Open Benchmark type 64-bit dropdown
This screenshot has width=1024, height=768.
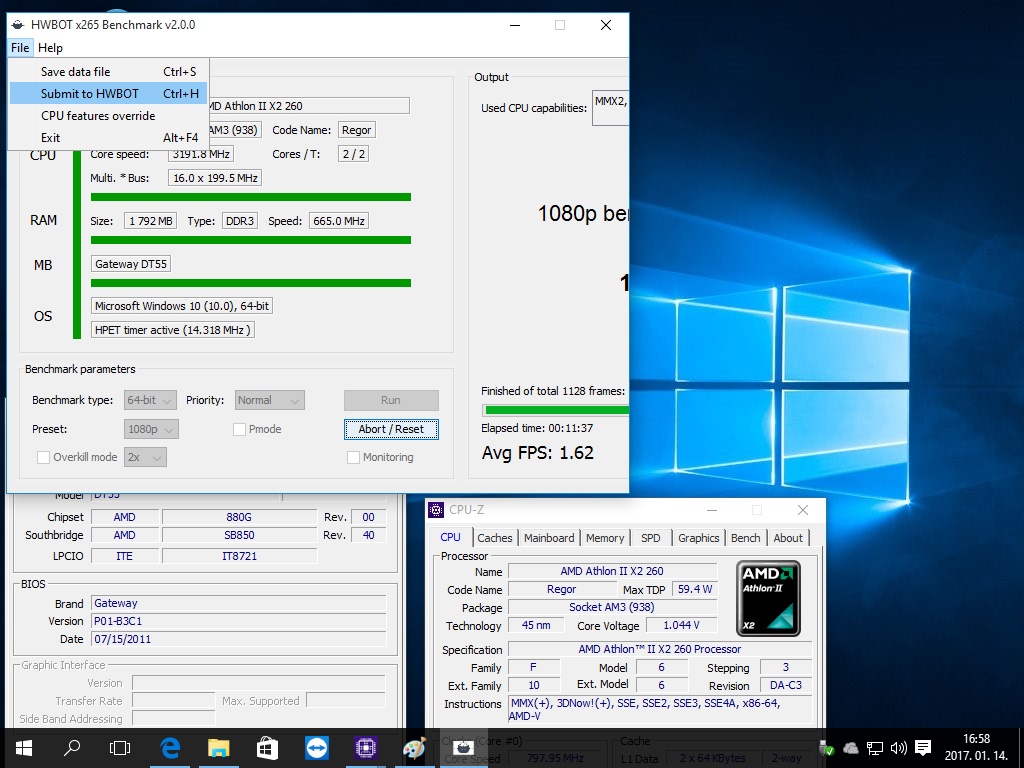(150, 400)
